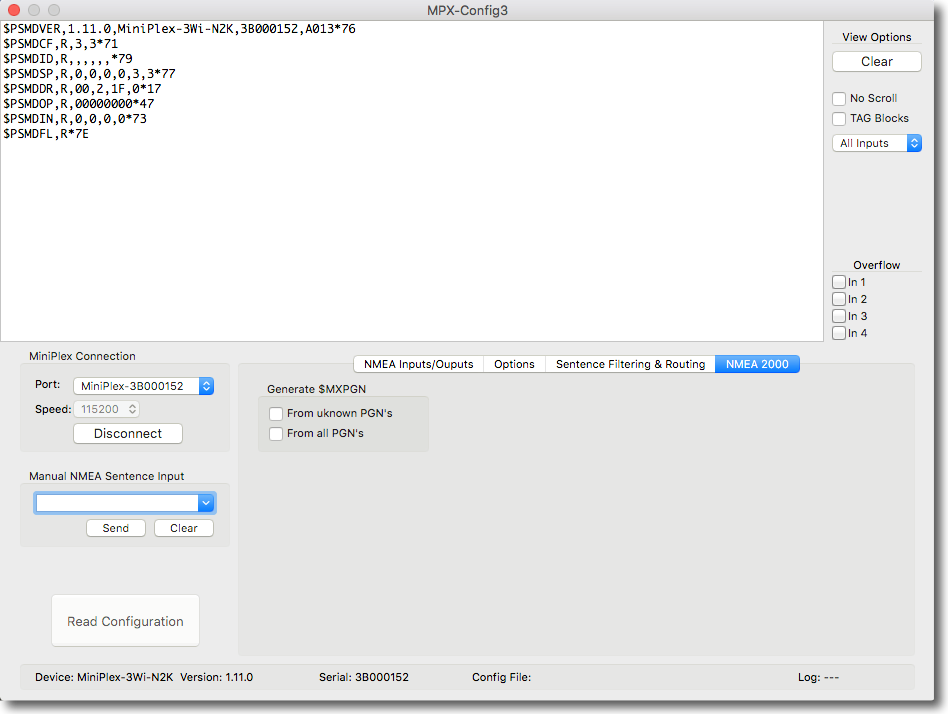Open the Port dropdown MiniPlex-3B000152
The width and height of the screenshot is (948, 714).
(x=143, y=386)
